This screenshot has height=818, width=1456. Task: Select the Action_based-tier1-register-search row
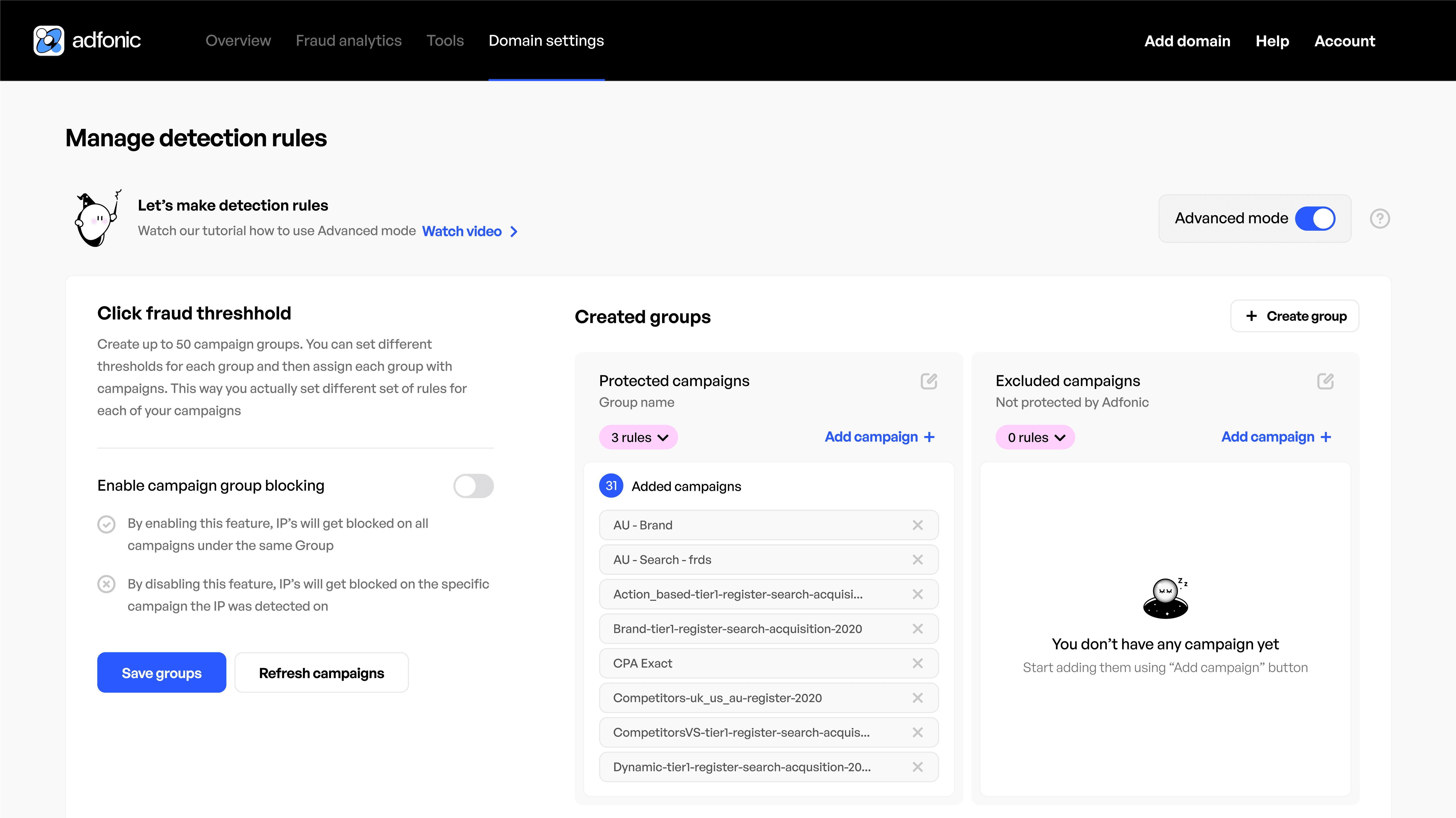(x=769, y=594)
